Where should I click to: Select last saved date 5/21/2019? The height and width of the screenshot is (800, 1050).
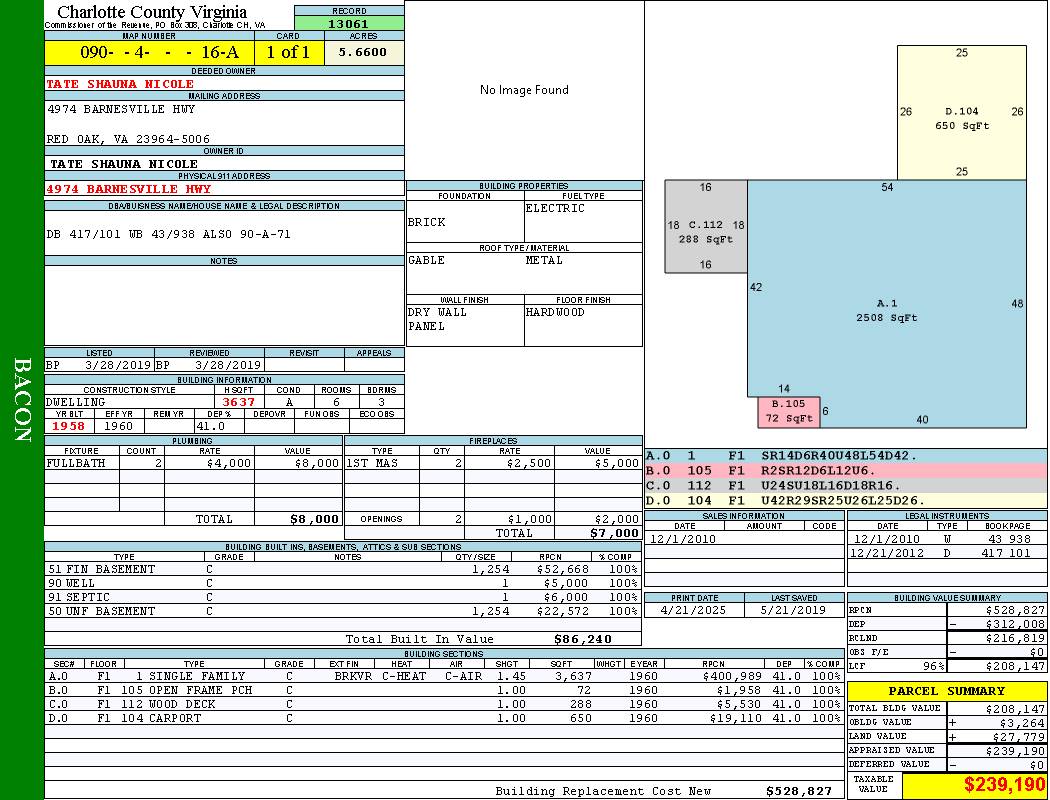pos(794,610)
